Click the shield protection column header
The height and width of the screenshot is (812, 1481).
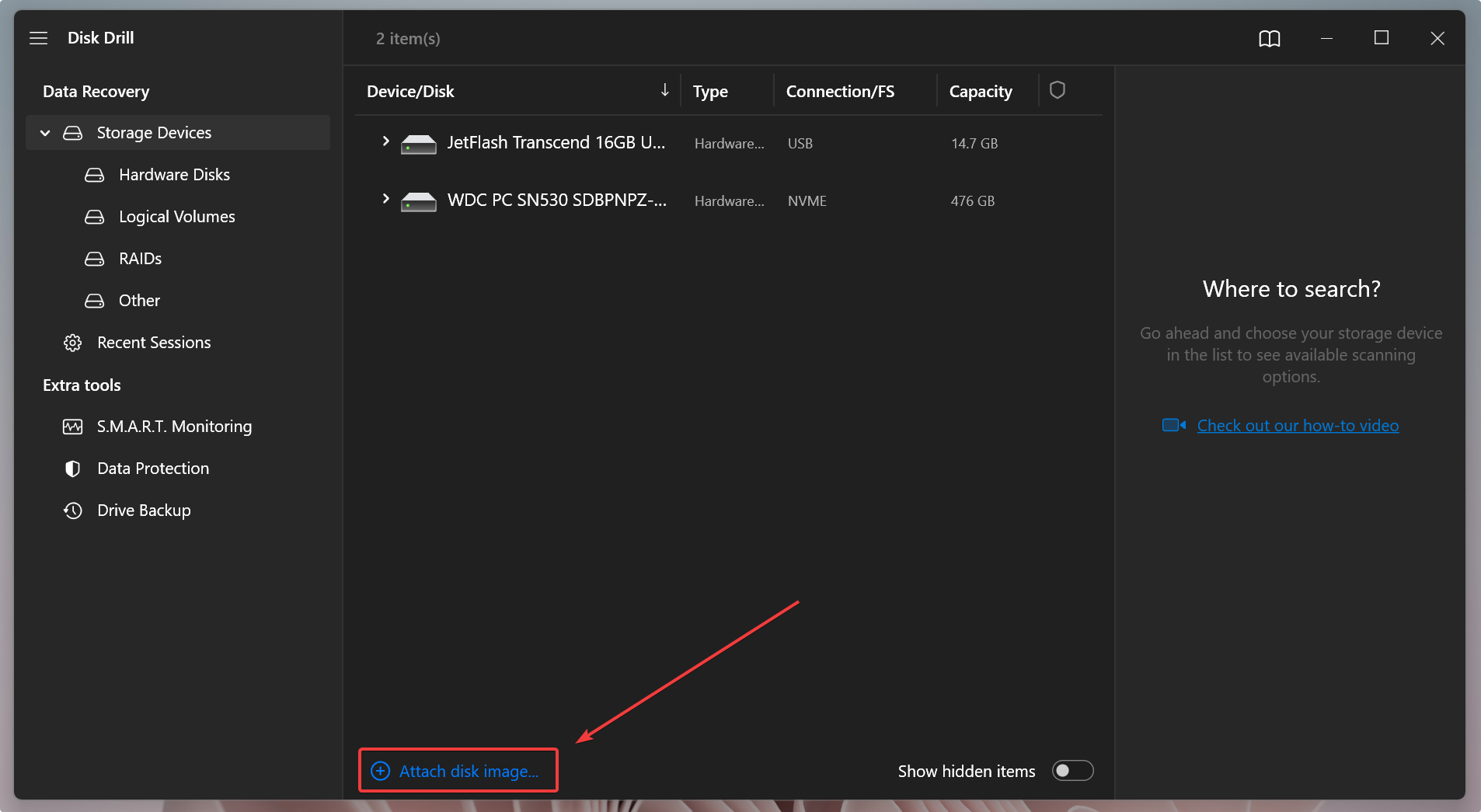[1057, 90]
